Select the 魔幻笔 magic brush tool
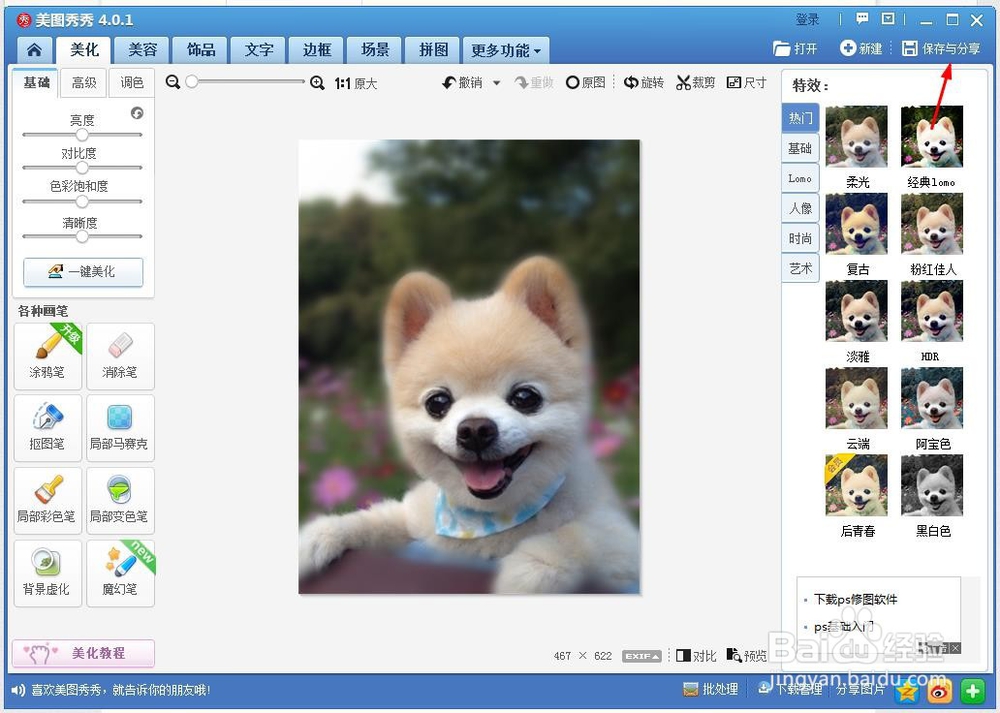The image size is (1000, 713). [120, 573]
